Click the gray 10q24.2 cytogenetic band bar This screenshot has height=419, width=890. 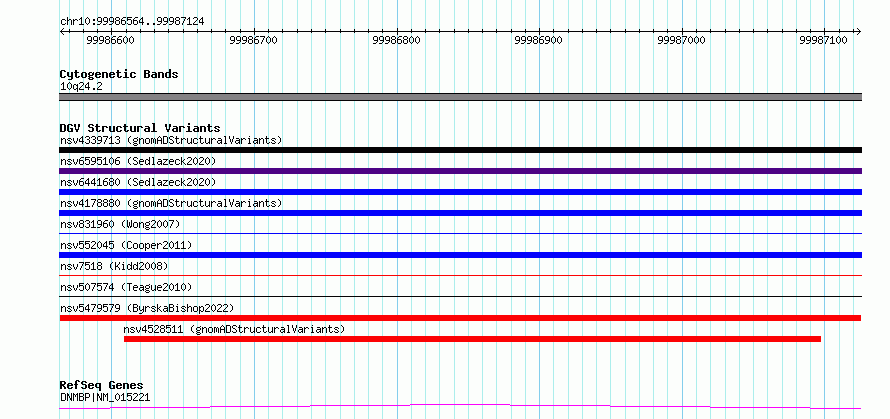pos(460,97)
